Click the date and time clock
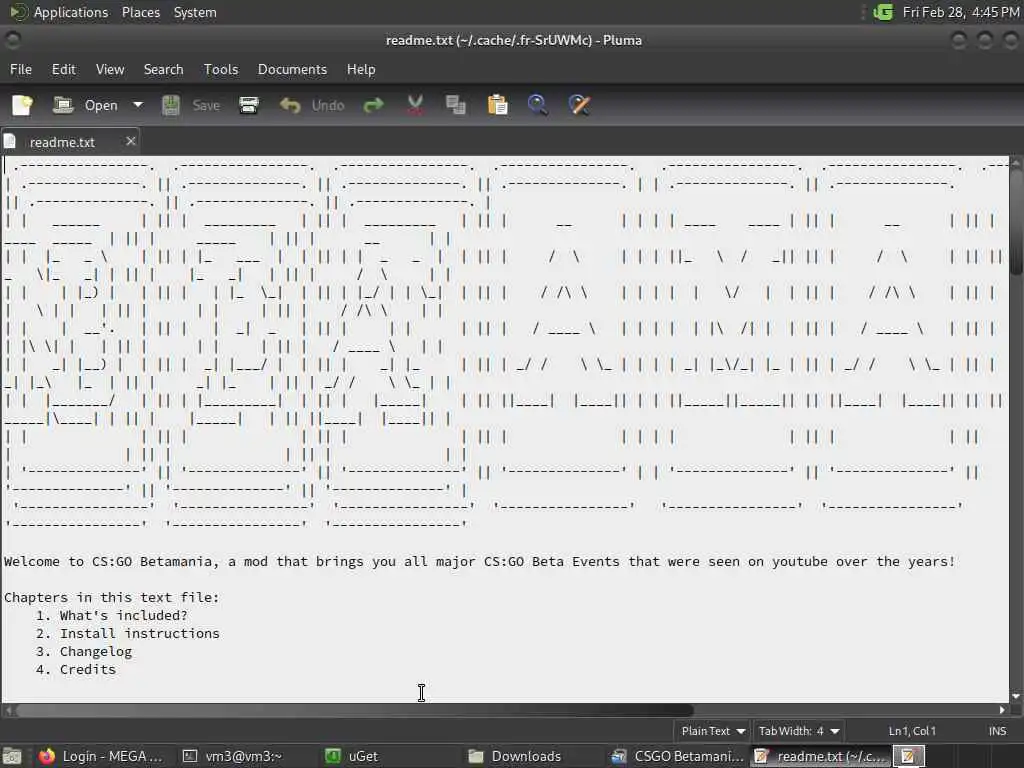 tap(961, 12)
